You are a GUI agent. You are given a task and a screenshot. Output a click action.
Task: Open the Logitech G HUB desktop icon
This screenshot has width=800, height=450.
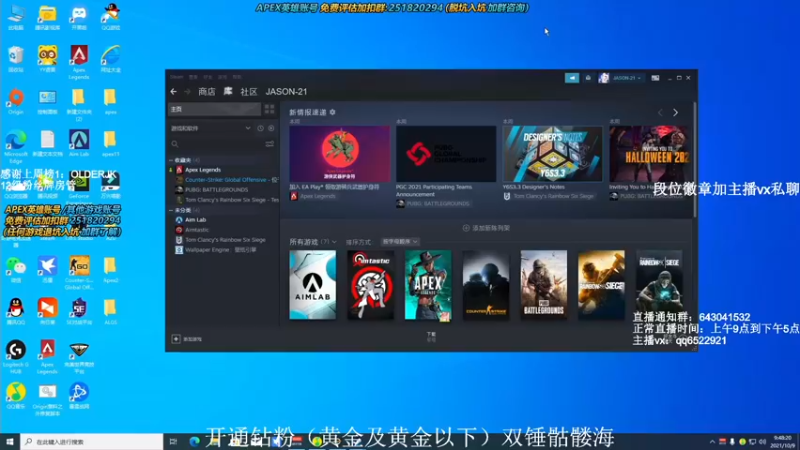click(x=16, y=357)
